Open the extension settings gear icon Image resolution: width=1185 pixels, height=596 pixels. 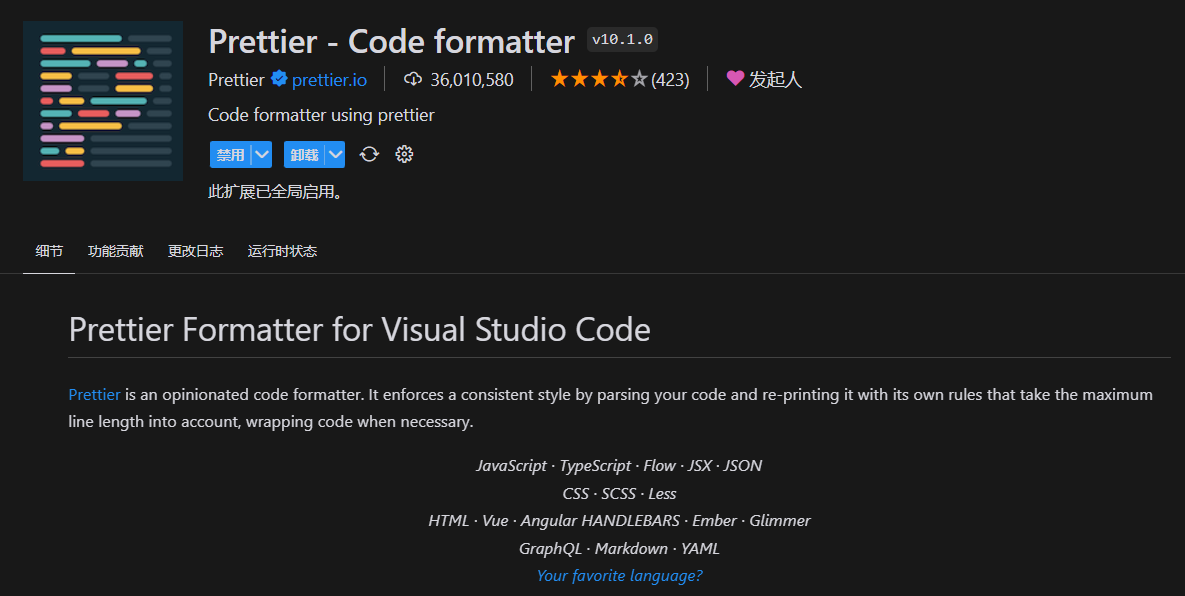404,154
